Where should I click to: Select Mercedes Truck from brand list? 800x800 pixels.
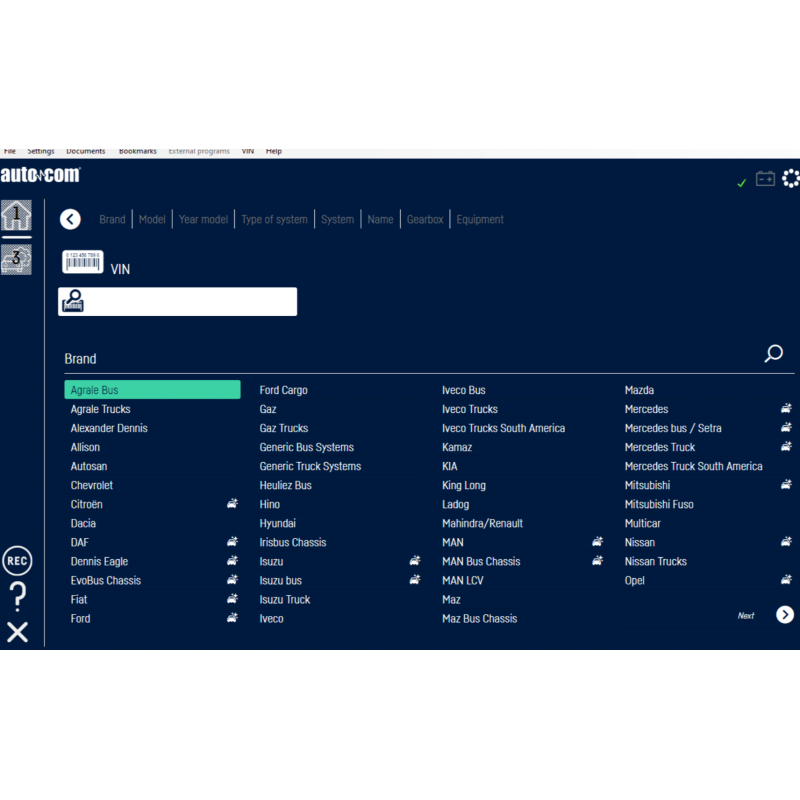[660, 447]
